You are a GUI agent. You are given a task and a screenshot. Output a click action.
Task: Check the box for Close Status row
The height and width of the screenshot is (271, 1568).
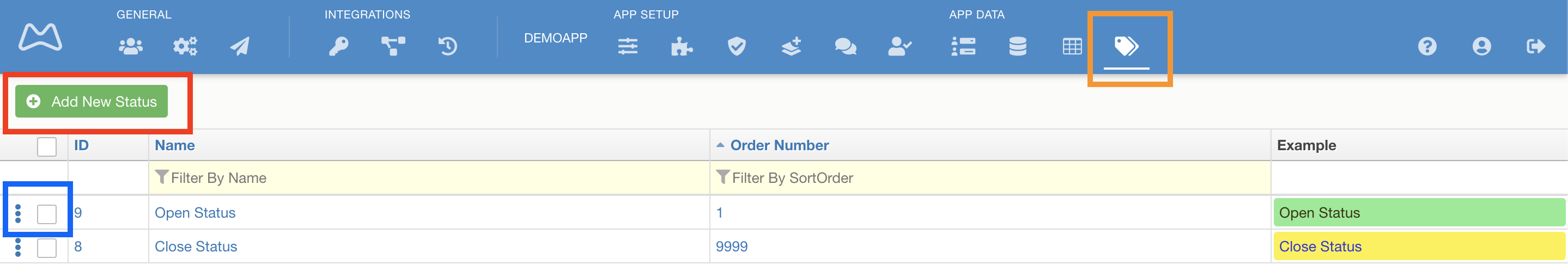47,248
